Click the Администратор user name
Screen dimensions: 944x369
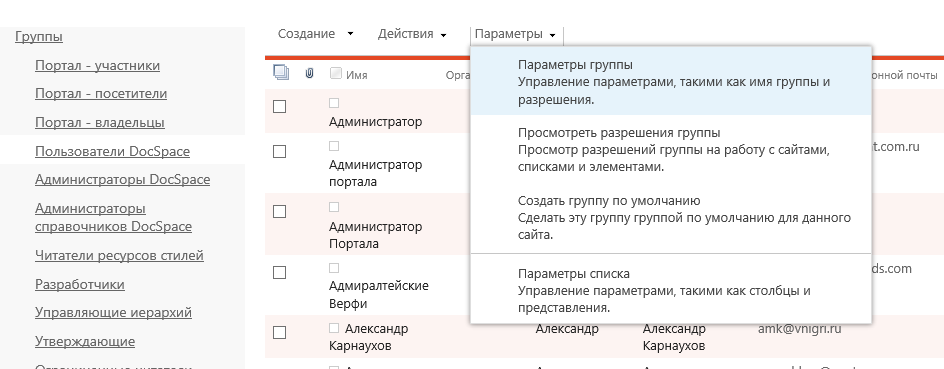coord(376,122)
